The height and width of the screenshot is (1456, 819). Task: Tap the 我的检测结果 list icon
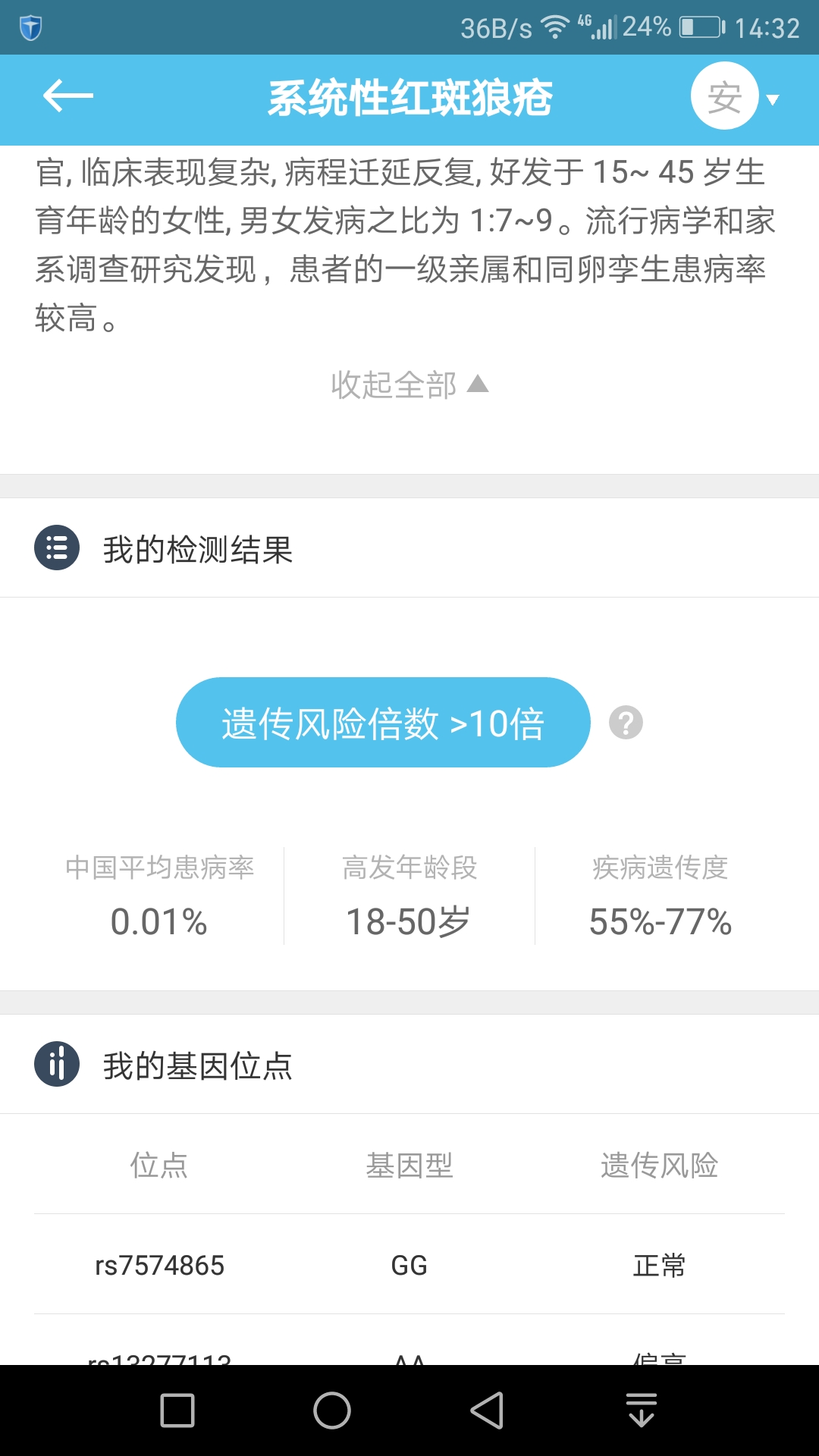[57, 548]
